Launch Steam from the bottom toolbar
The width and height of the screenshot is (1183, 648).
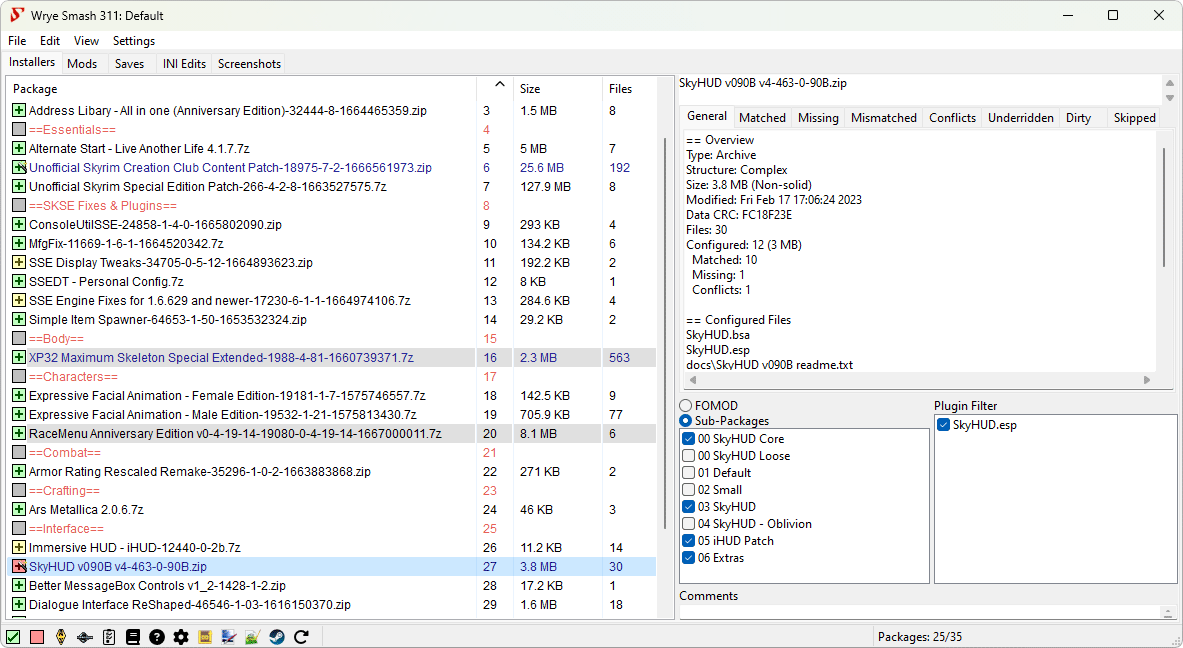click(x=277, y=637)
